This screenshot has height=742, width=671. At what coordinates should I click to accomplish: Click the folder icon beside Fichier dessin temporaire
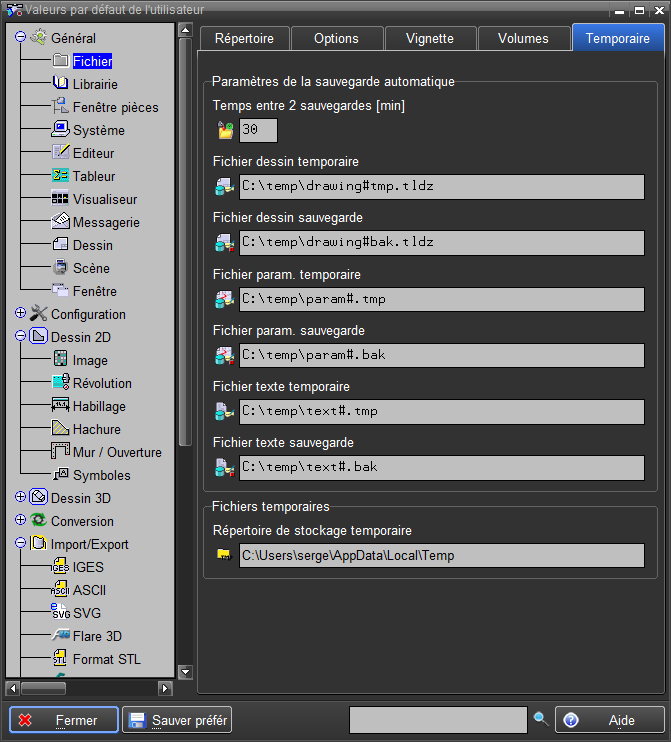[x=224, y=186]
